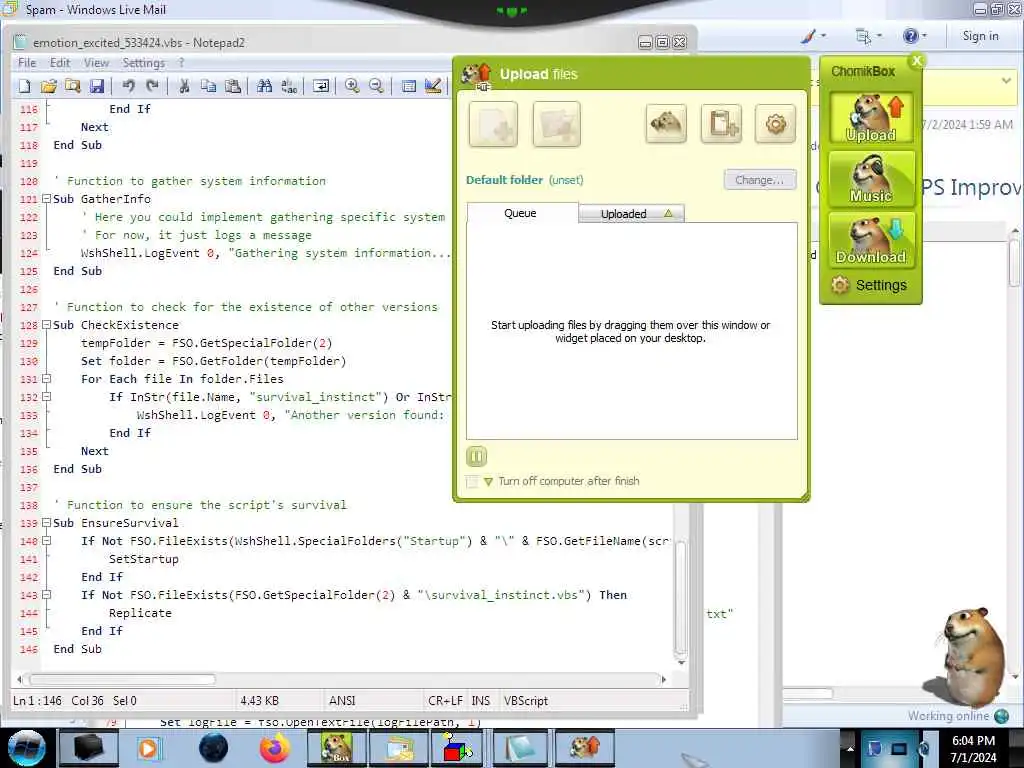This screenshot has height=768, width=1024.
Task: Click the taskbar clock showing 6:04 PM
Action: coord(973,749)
